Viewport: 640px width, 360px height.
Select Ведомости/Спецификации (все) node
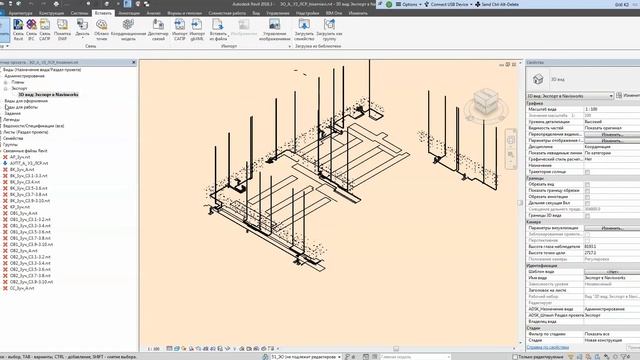33,126
